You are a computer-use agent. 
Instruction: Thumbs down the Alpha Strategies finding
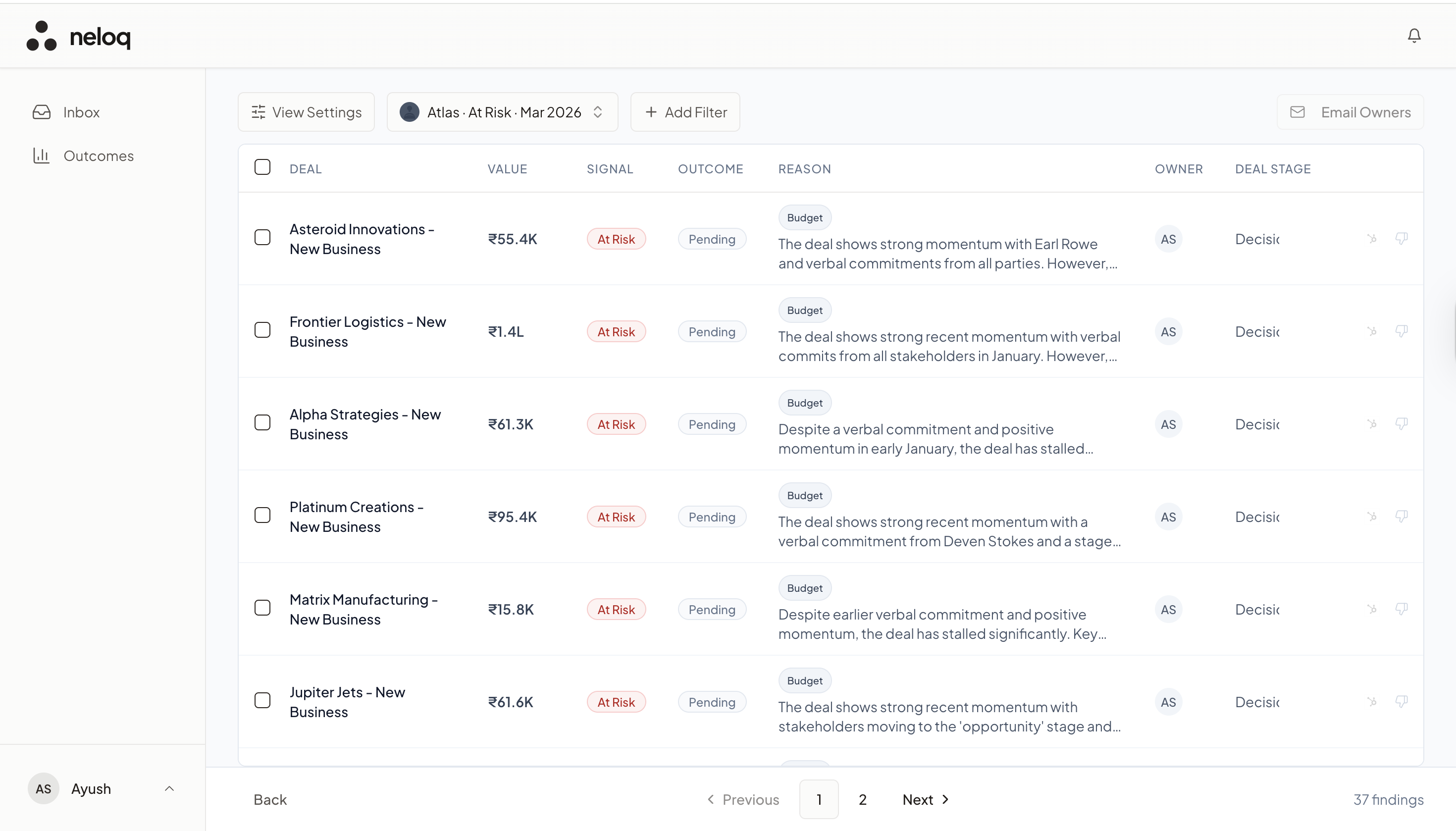click(x=1401, y=423)
